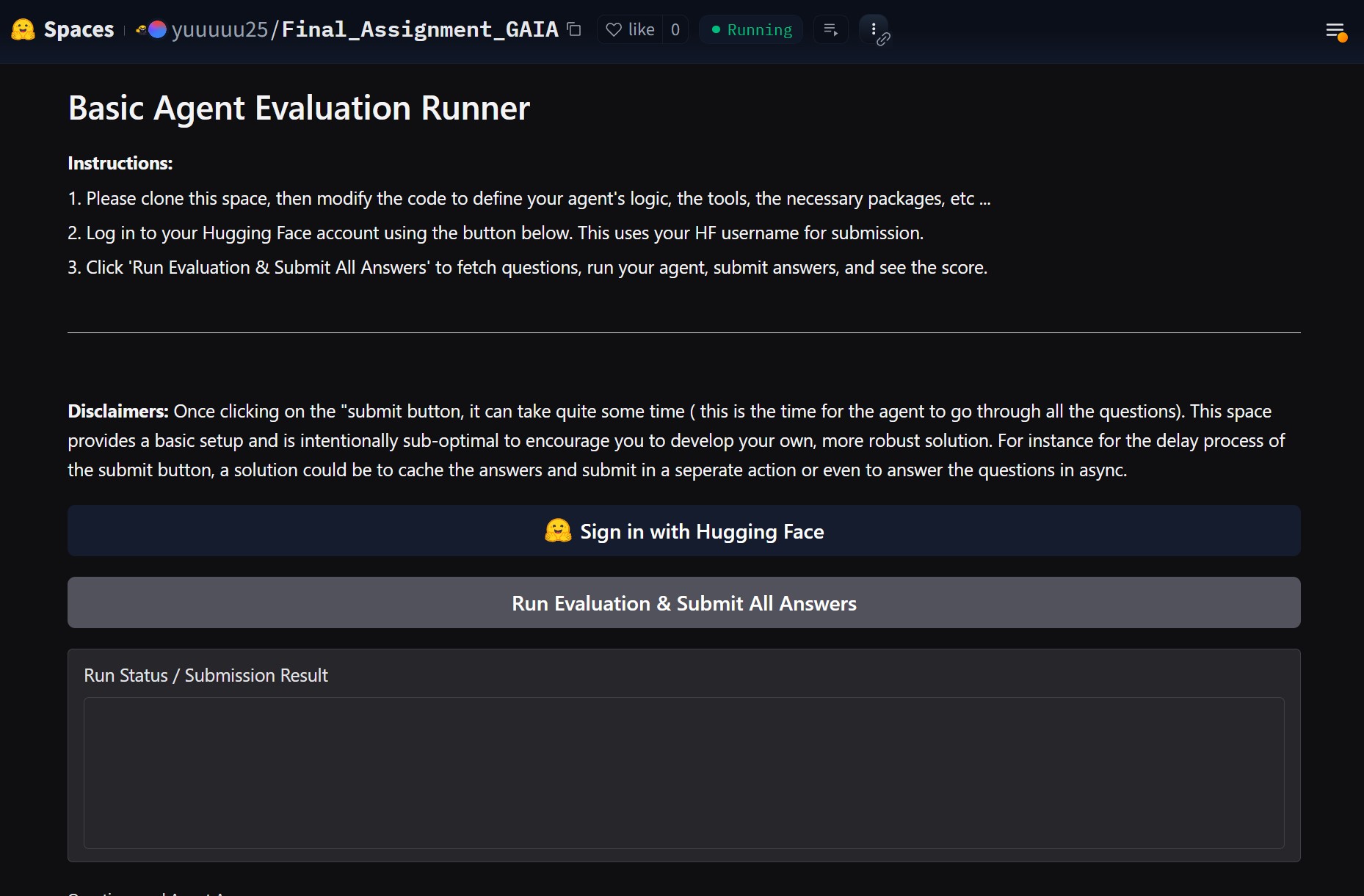1364x896 pixels.
Task: Copy the space name with copy icon
Action: [x=574, y=29]
